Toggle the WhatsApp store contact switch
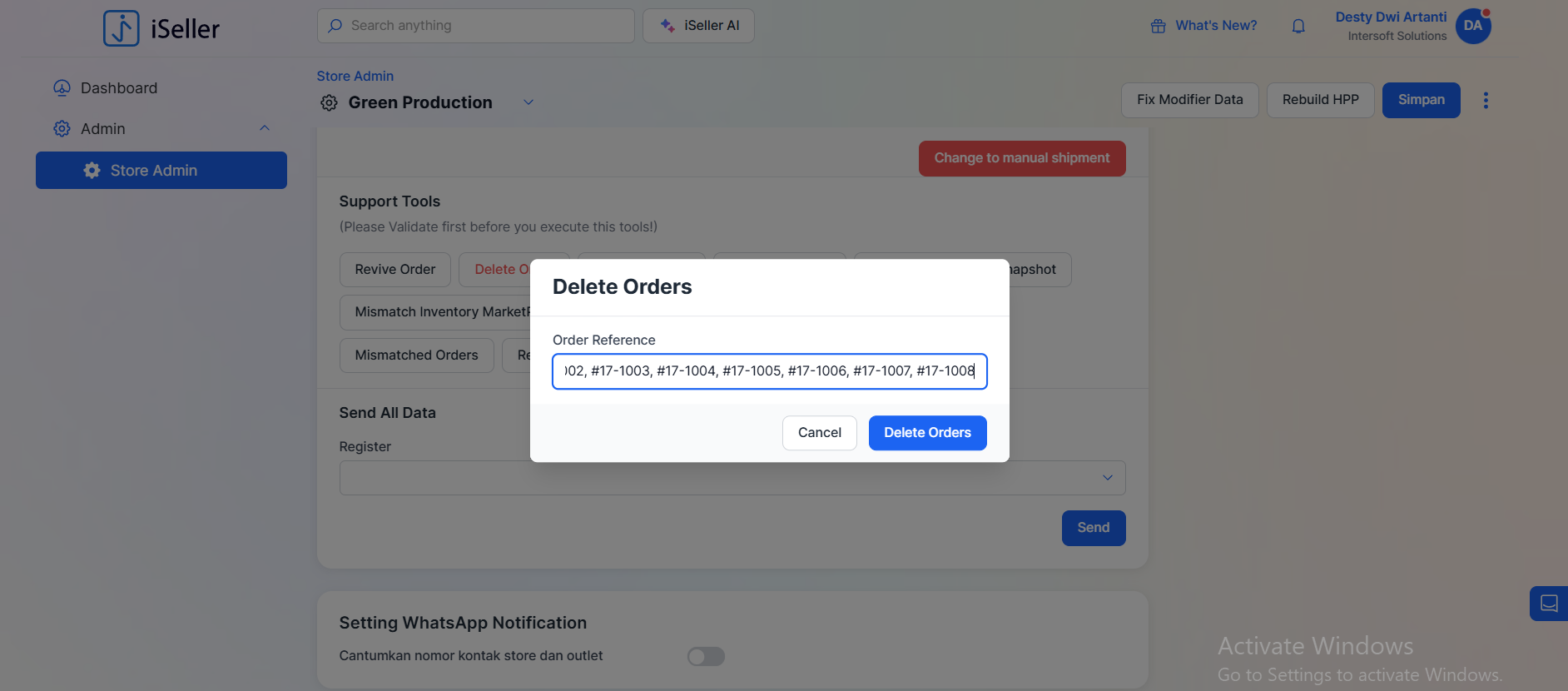1568x691 pixels. 706,657
